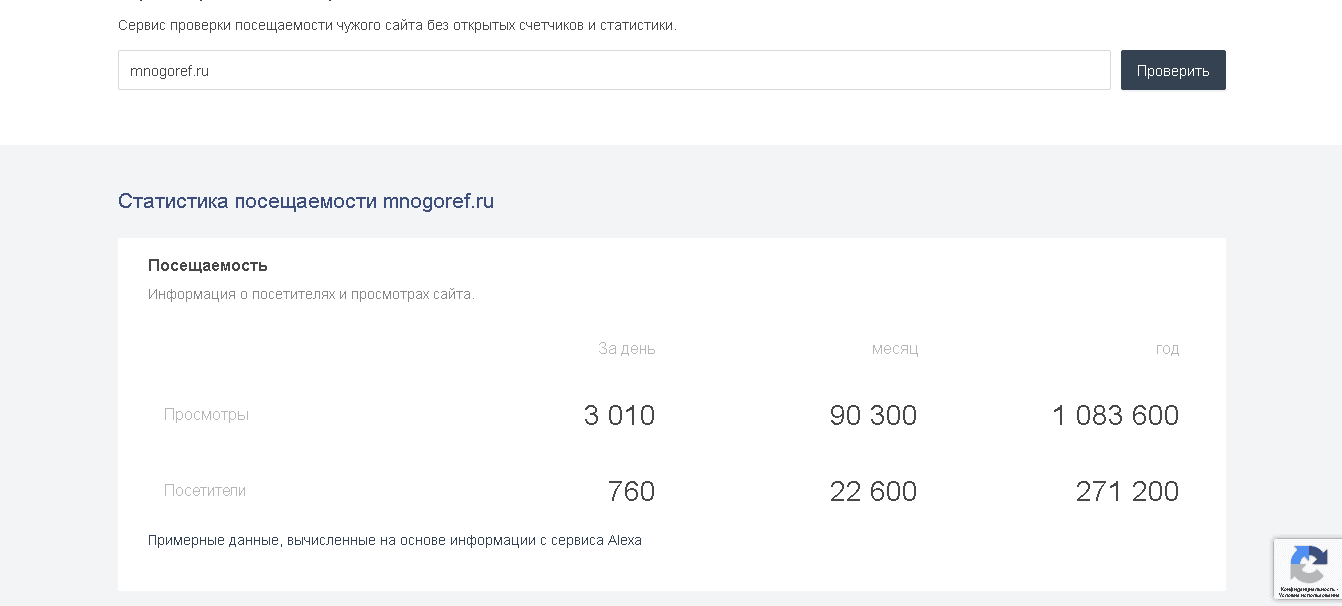1342x606 pixels.
Task: Click the heading Статистика посещаемости mnogoref.ru
Action: [x=306, y=201]
